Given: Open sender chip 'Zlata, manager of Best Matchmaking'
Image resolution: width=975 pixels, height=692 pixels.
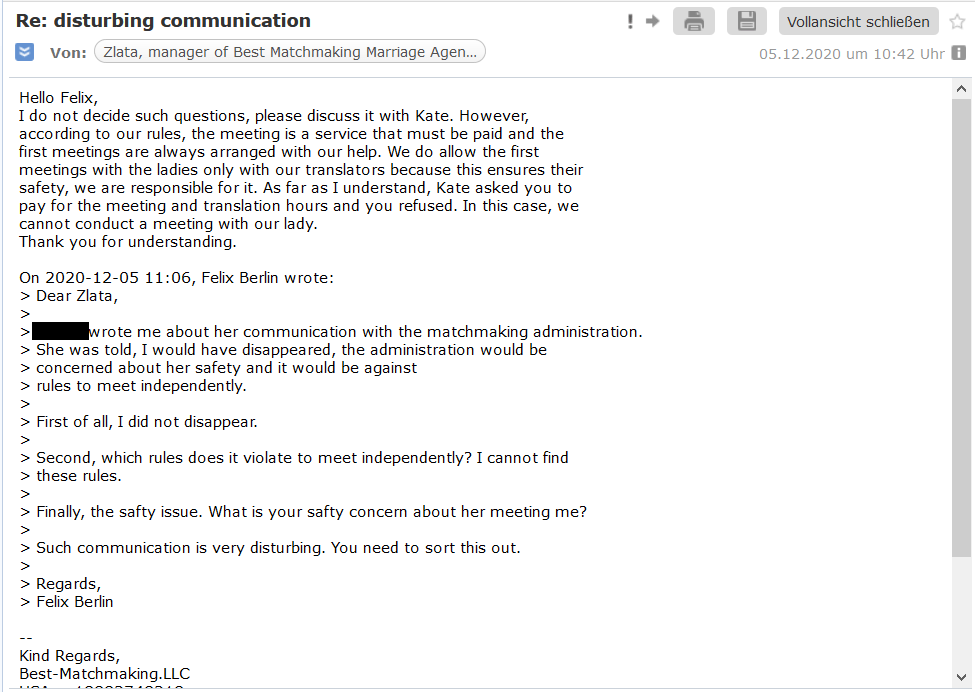Looking at the screenshot, I should pos(289,52).
